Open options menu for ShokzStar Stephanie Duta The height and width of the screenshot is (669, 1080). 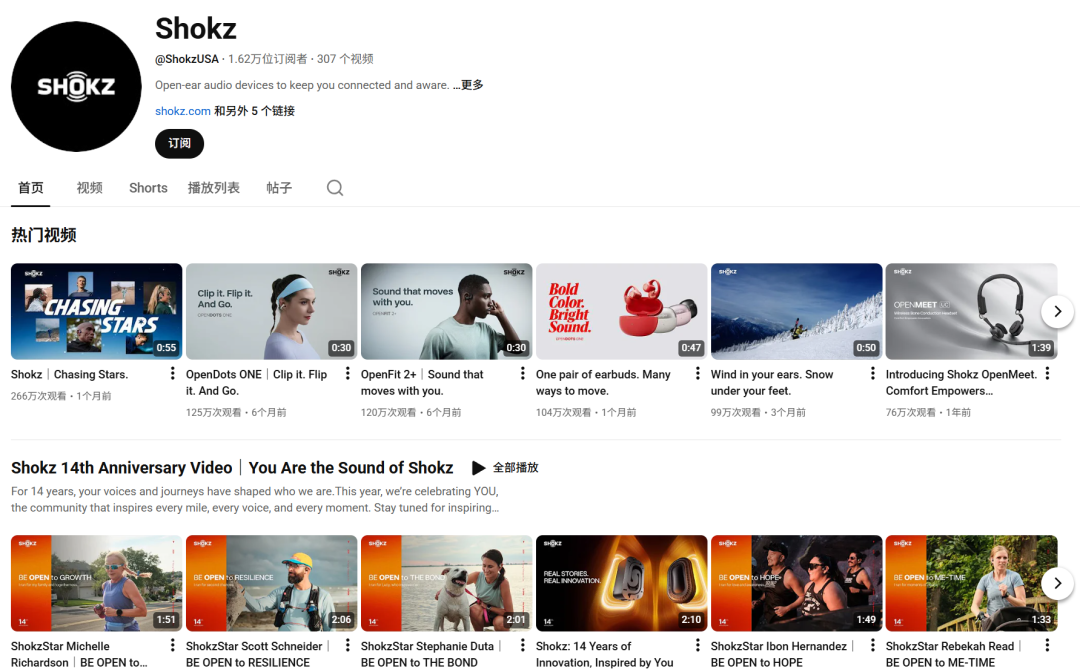tap(522, 645)
